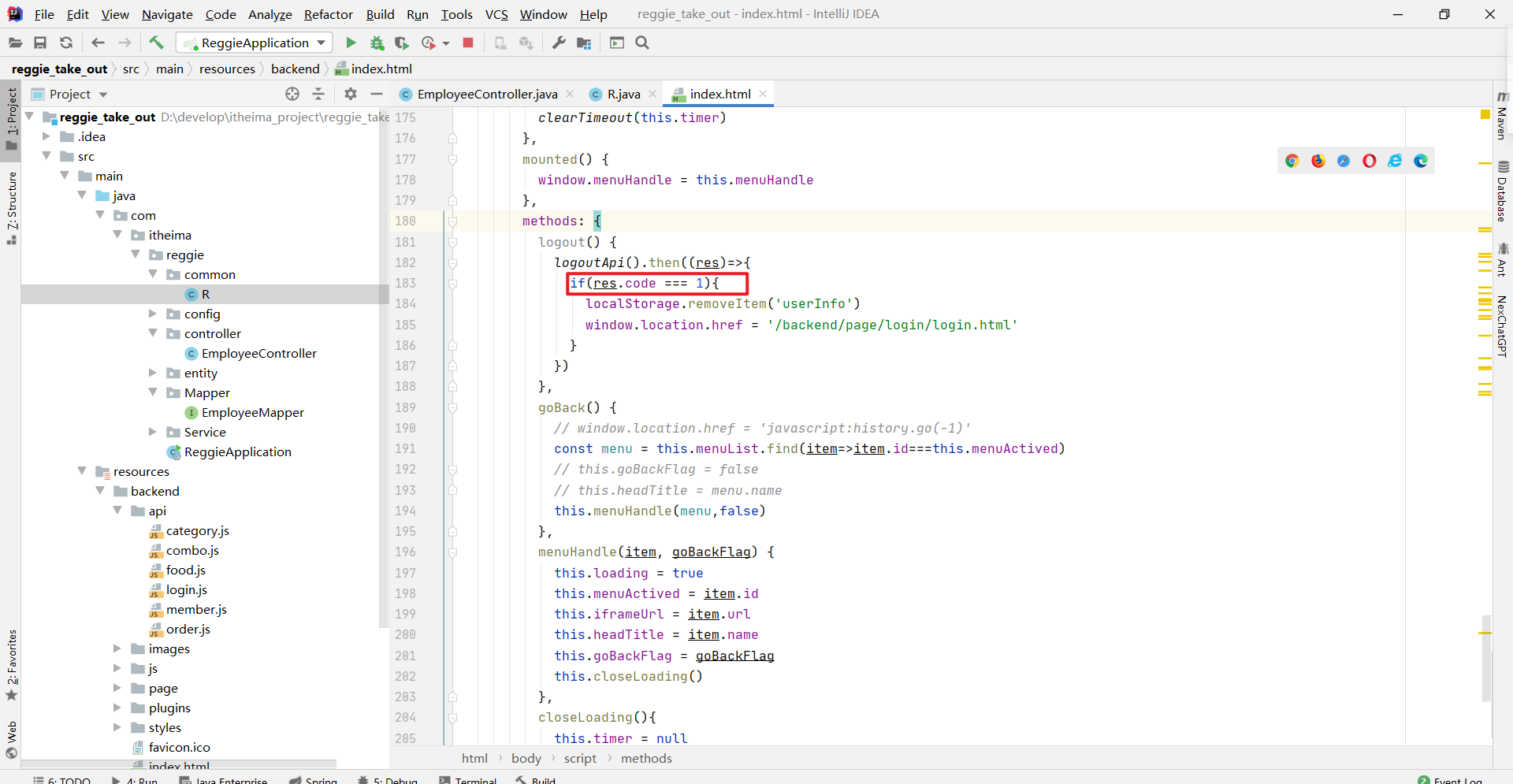Viewport: 1513px width, 784px height.
Task: Open the Maven tool window
Action: [1503, 116]
